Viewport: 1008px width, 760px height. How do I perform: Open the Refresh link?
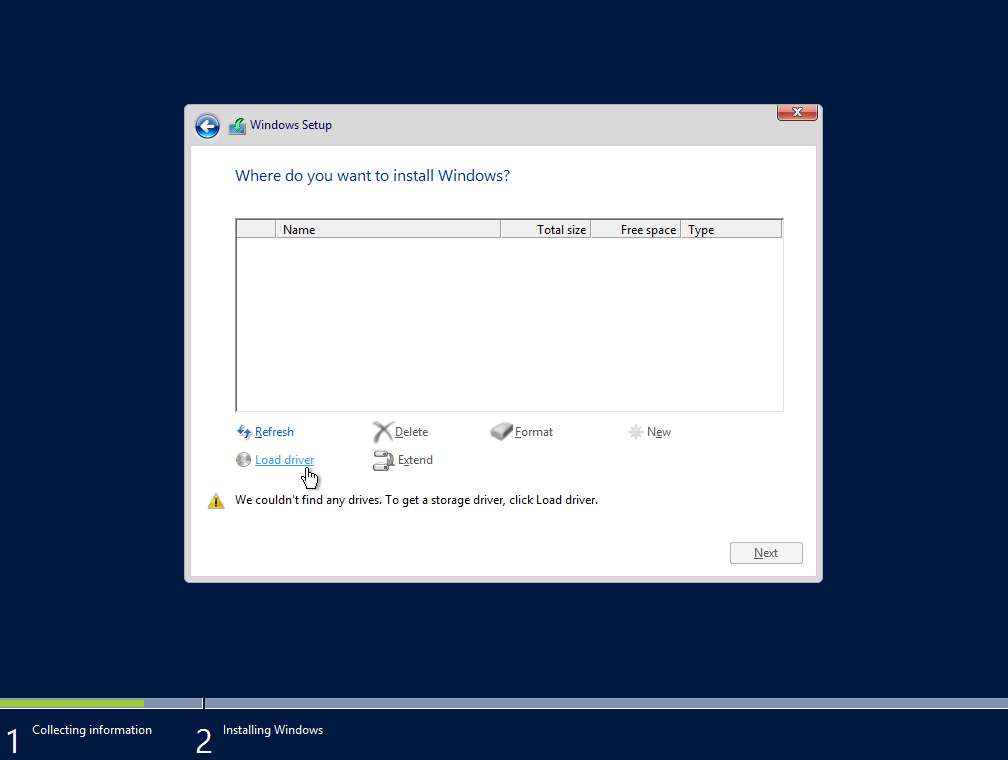click(x=274, y=432)
